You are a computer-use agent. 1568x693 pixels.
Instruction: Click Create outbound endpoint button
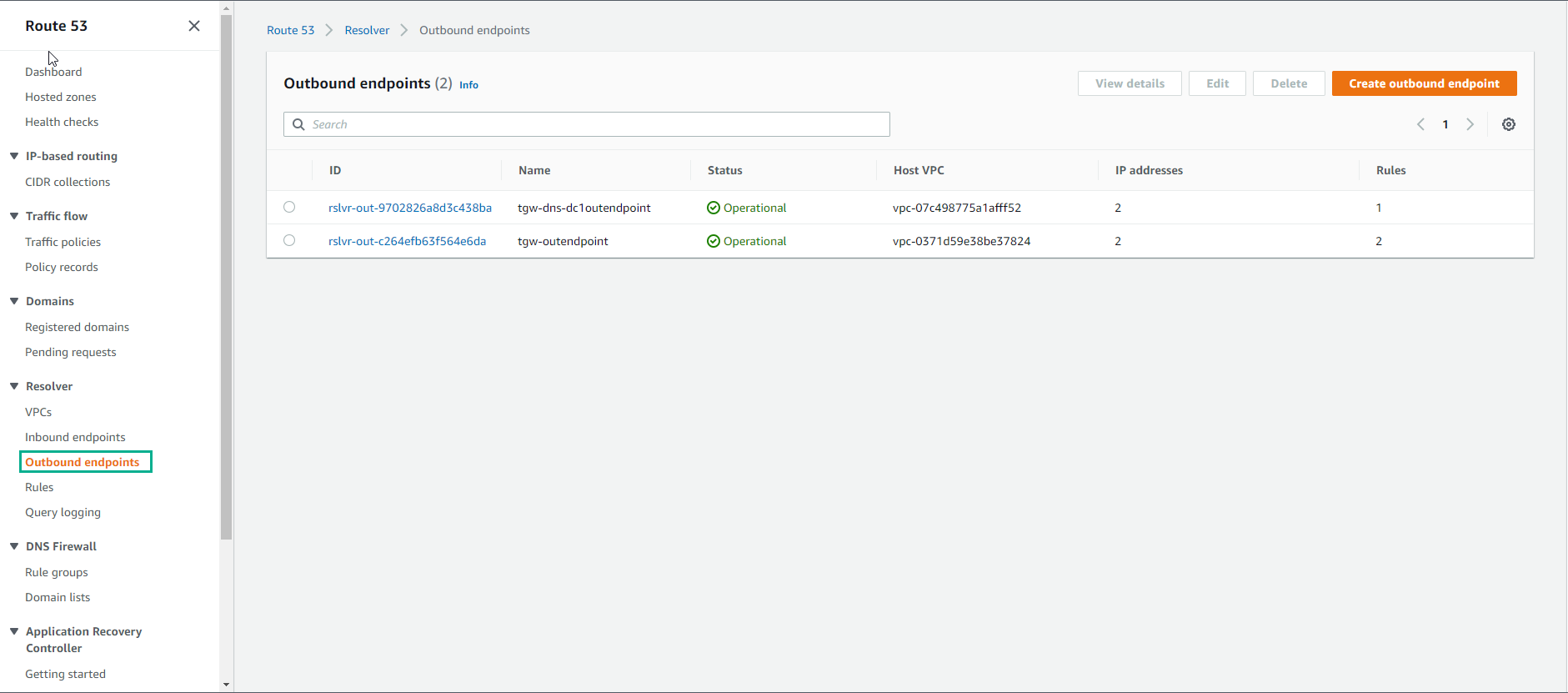(x=1424, y=83)
